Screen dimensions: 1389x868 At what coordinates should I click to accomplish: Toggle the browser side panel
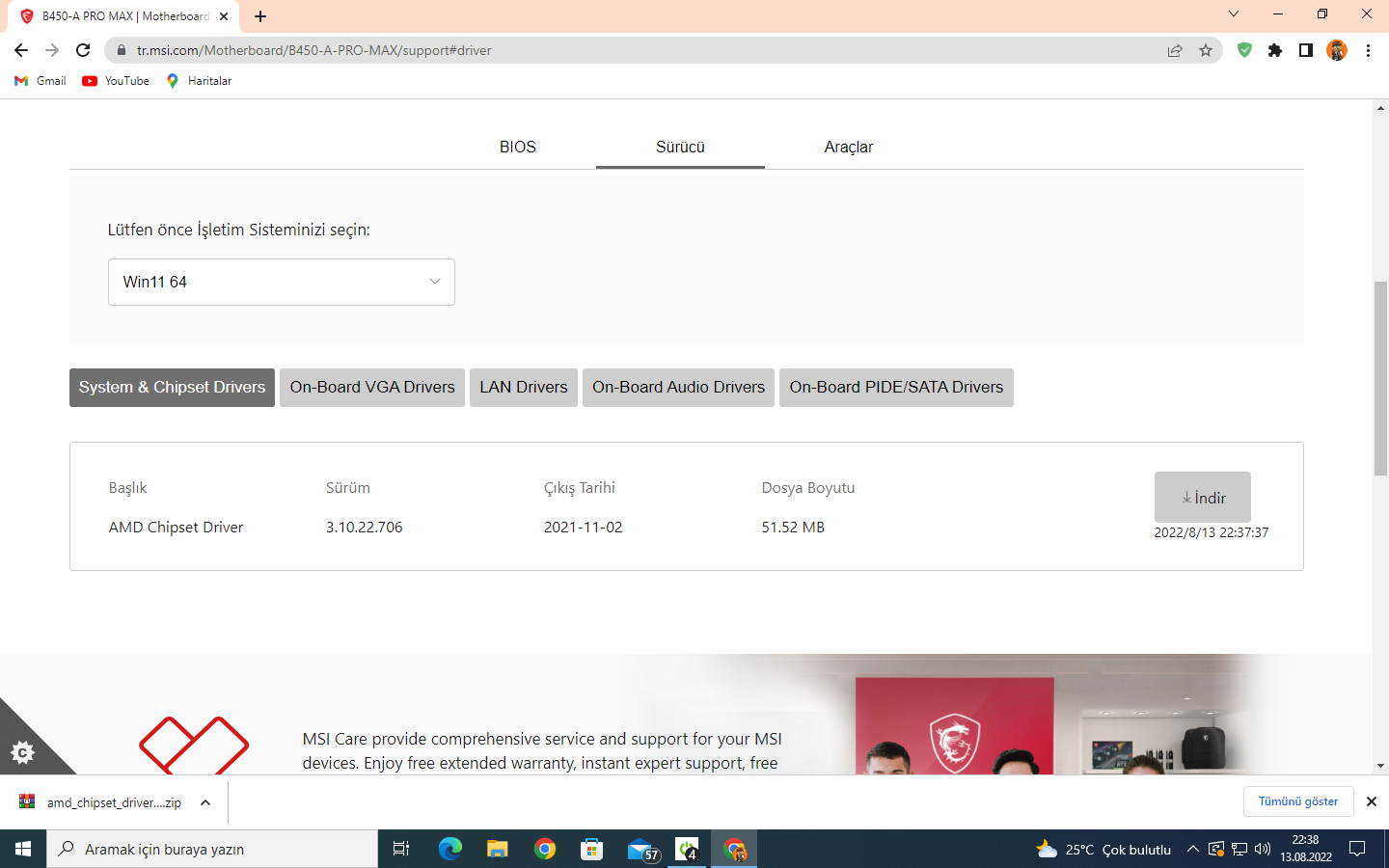coord(1306,50)
